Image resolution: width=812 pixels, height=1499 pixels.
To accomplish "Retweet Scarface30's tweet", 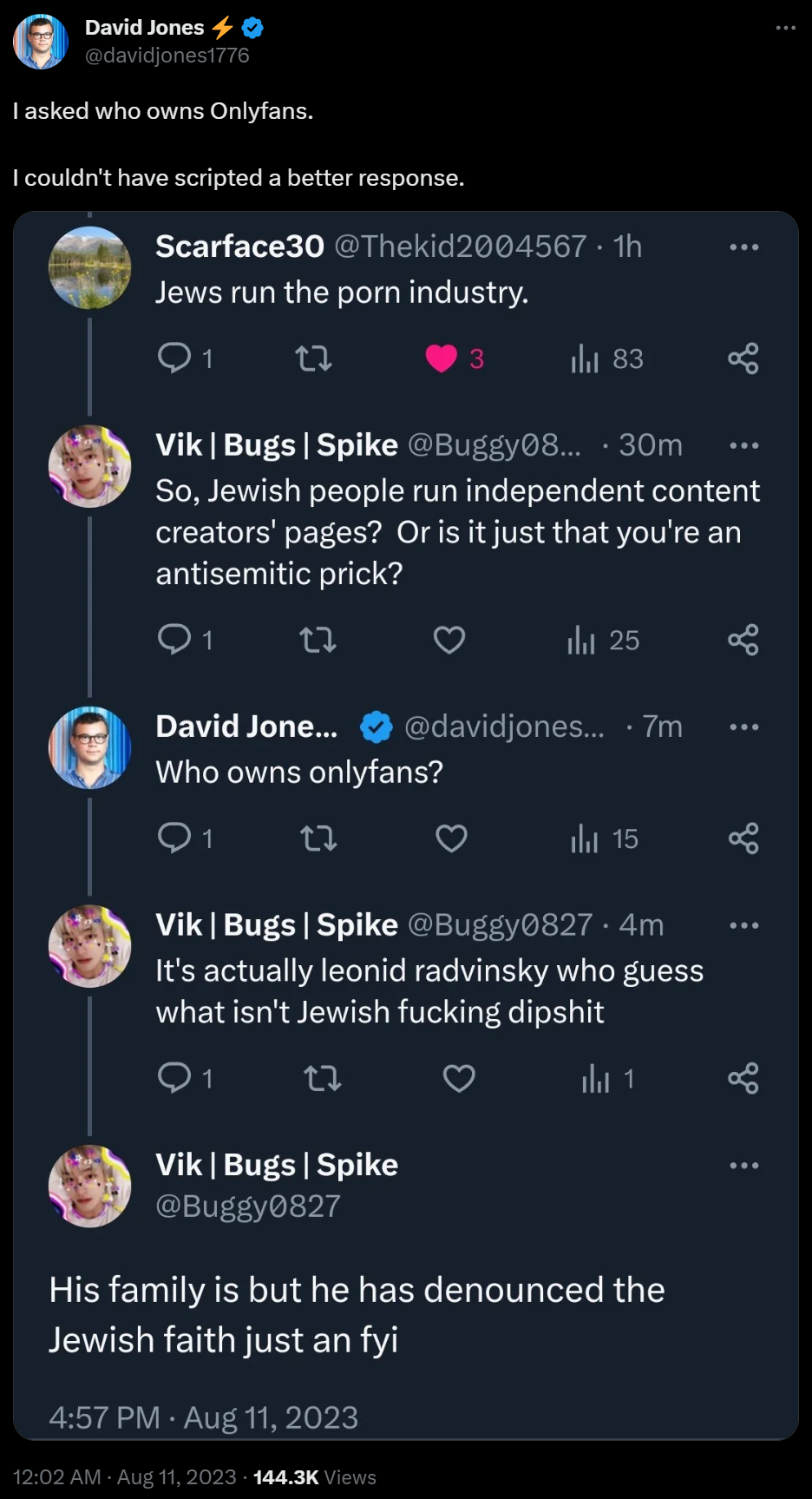I will 314,358.
